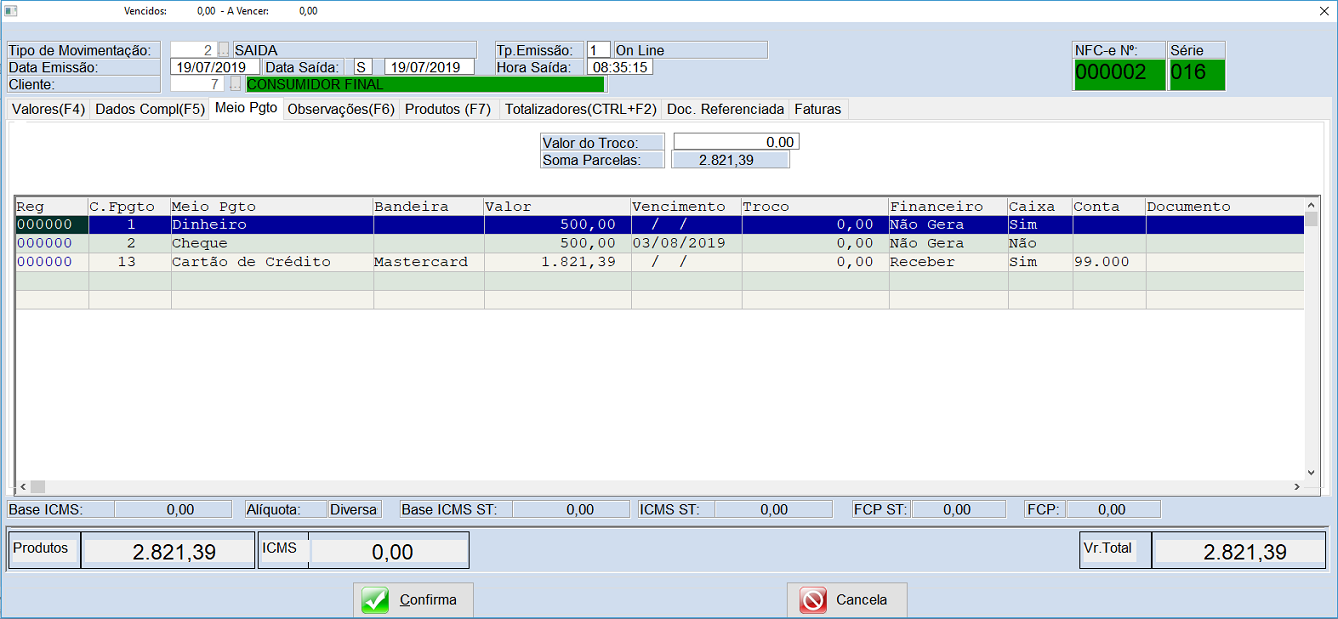Open the client lookup button beside Cliente code
The image size is (1338, 619).
[x=236, y=85]
